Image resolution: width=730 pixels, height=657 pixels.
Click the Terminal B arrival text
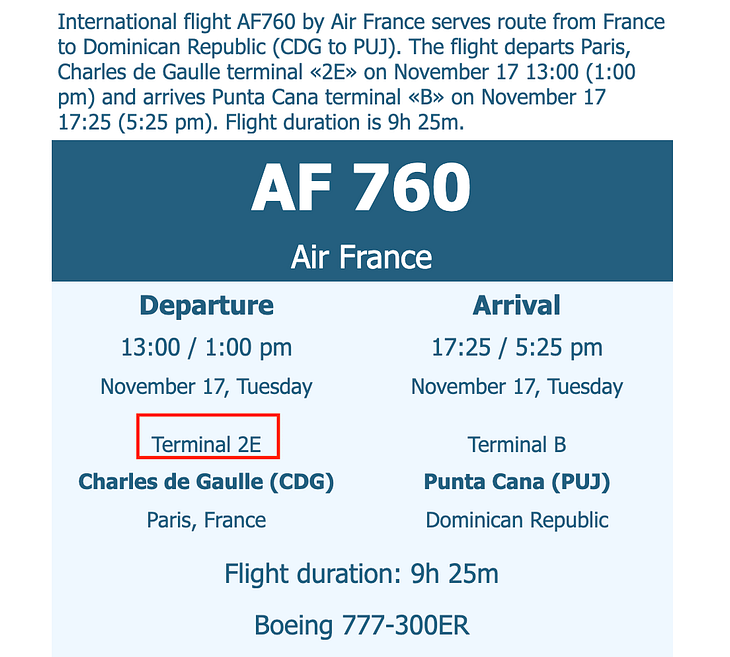(x=516, y=444)
